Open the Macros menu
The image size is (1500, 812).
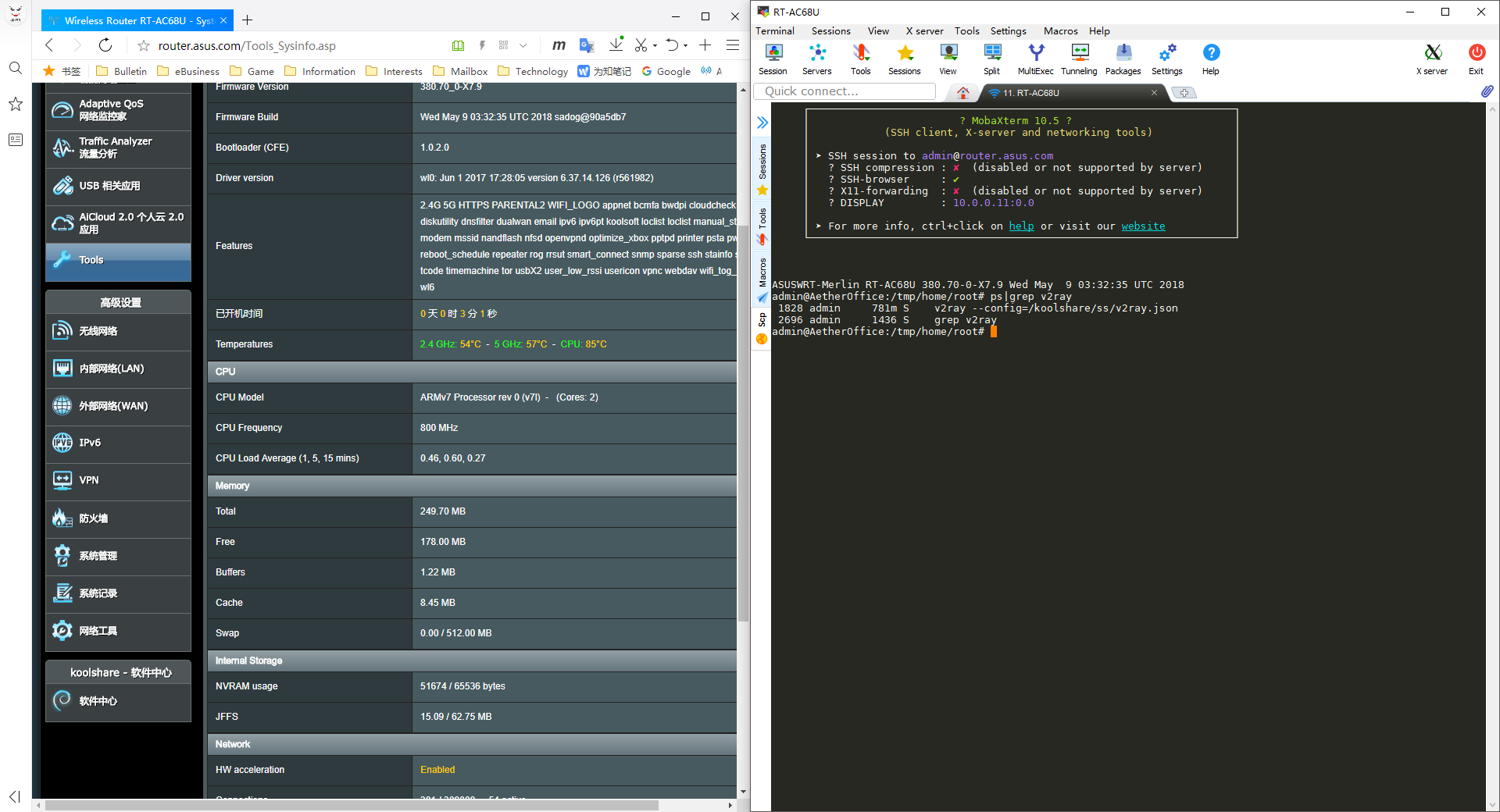coord(1060,31)
